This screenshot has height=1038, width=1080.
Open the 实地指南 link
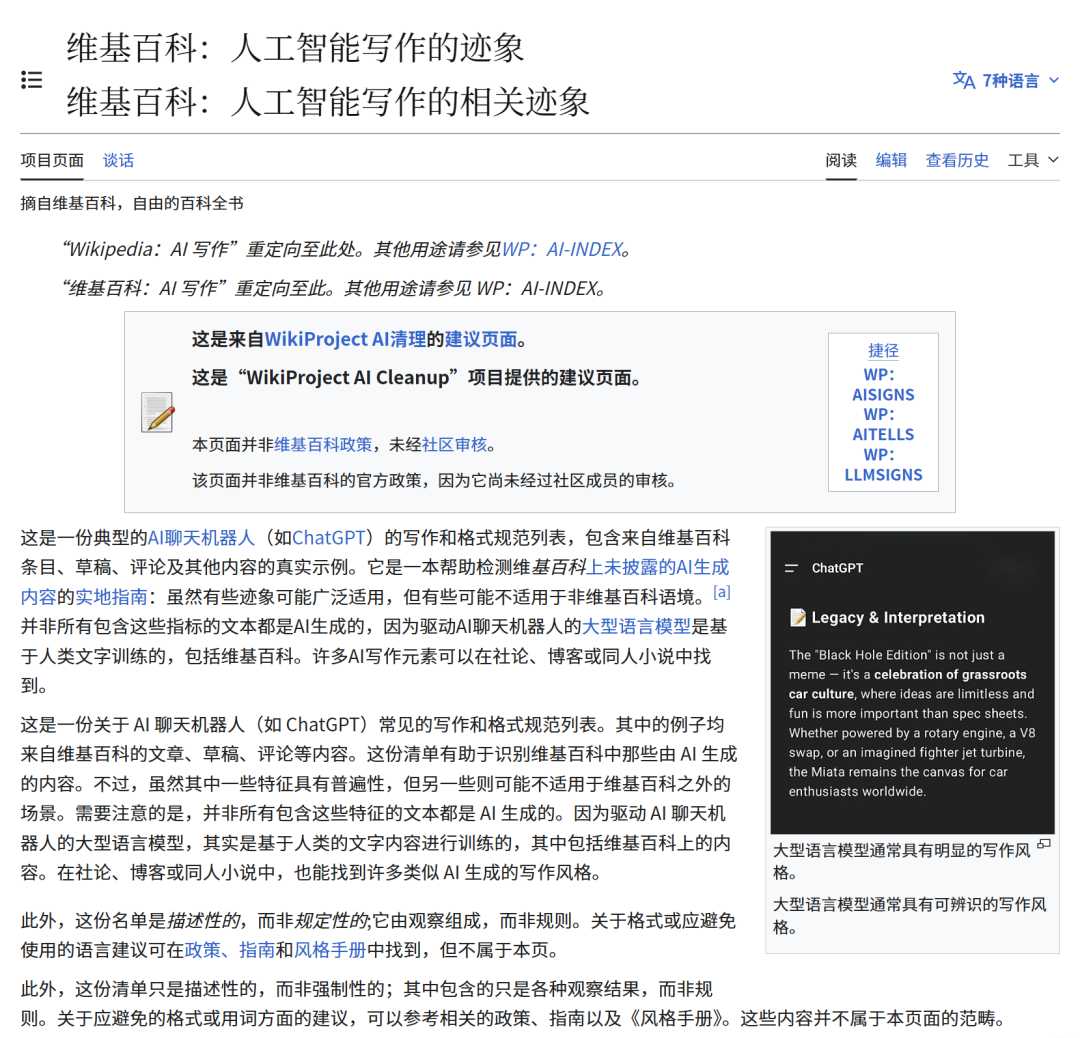click(112, 597)
